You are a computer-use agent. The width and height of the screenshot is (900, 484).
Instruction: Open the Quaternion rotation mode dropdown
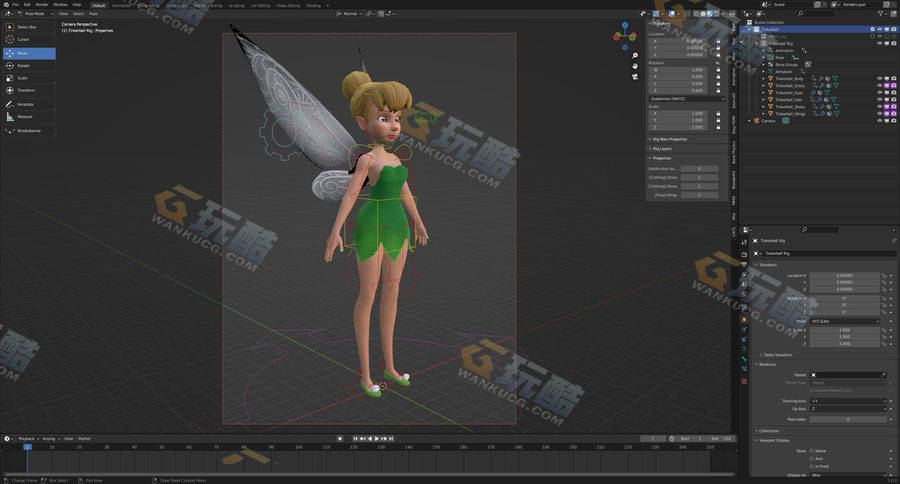[x=686, y=99]
